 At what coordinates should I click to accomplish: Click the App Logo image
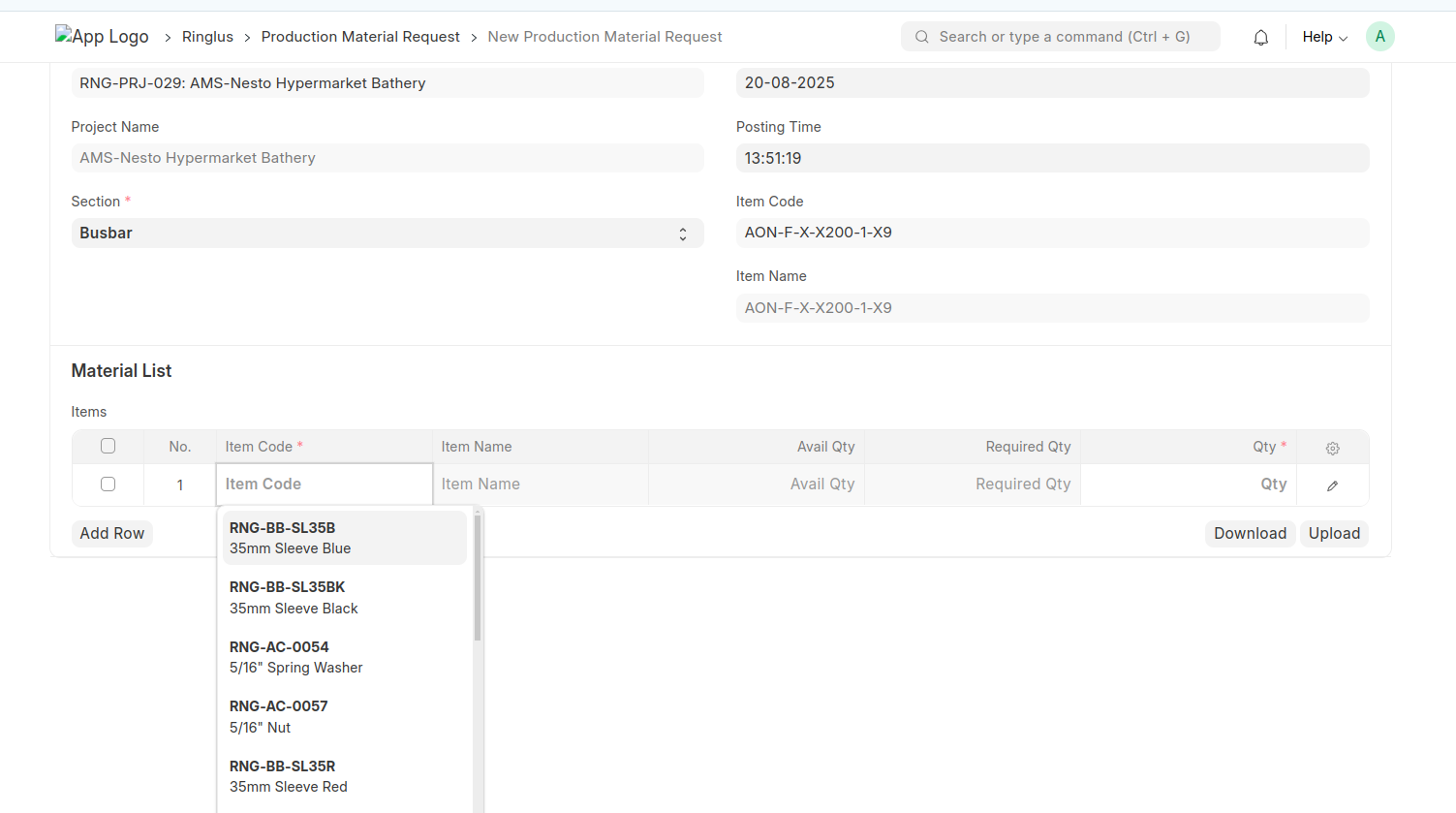[102, 37]
